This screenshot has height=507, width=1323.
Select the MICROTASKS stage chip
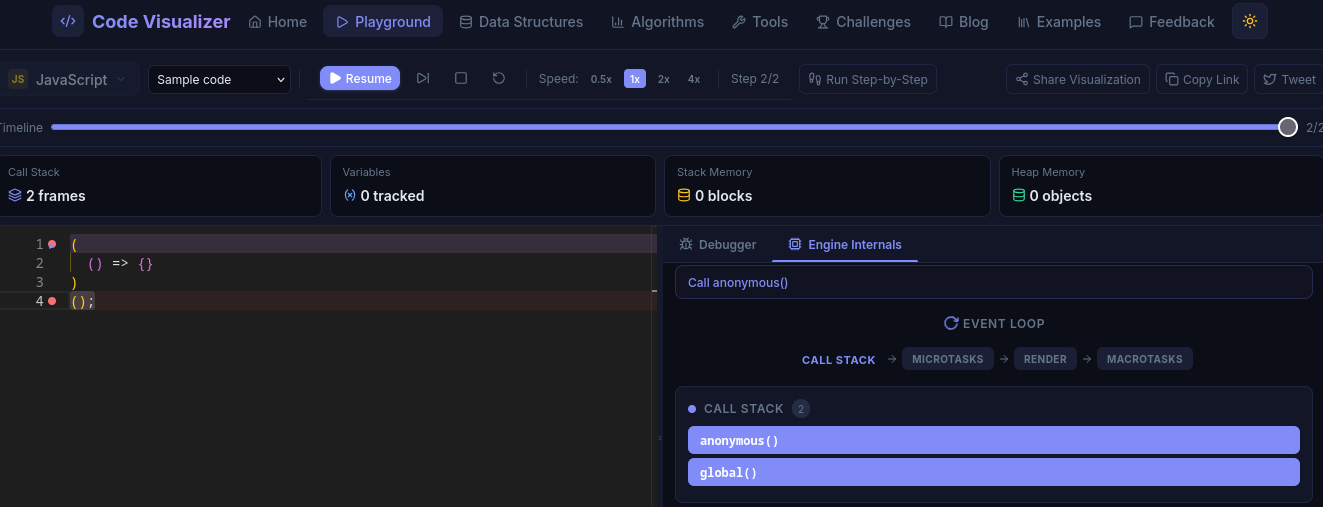pos(947,359)
